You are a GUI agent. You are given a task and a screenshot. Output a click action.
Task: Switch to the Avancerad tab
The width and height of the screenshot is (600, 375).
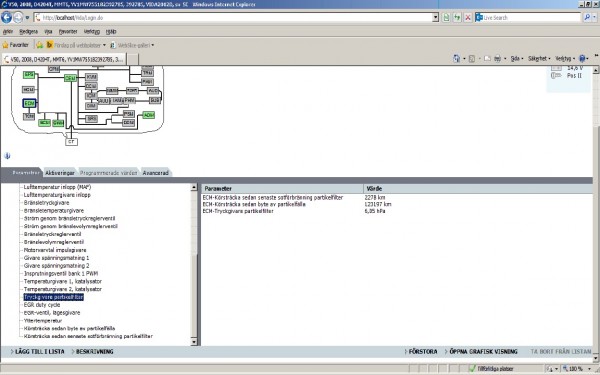[155, 173]
